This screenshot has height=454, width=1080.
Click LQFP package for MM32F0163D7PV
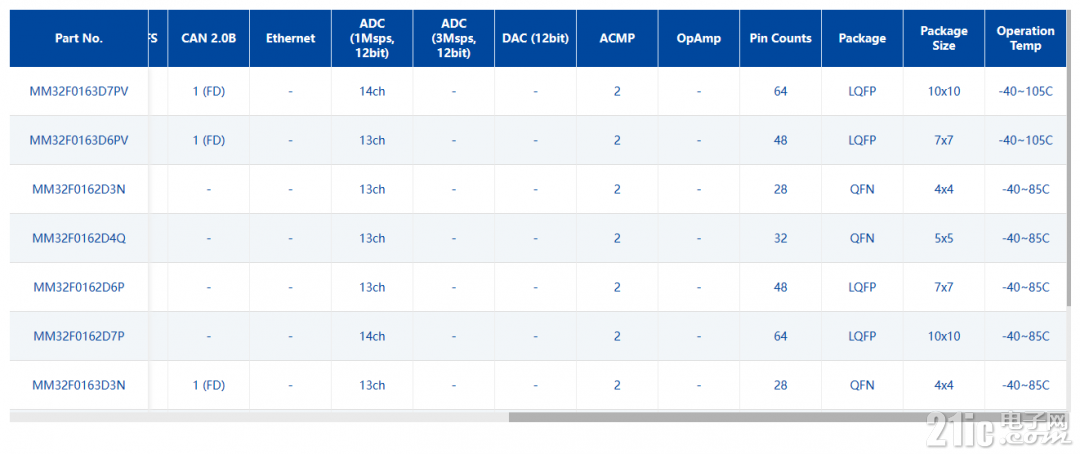pyautogui.click(x=862, y=91)
